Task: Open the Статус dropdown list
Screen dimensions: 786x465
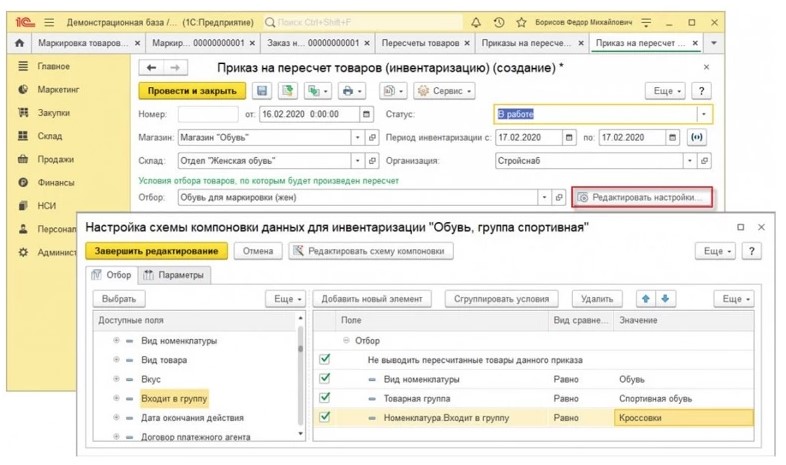Action: (x=702, y=114)
